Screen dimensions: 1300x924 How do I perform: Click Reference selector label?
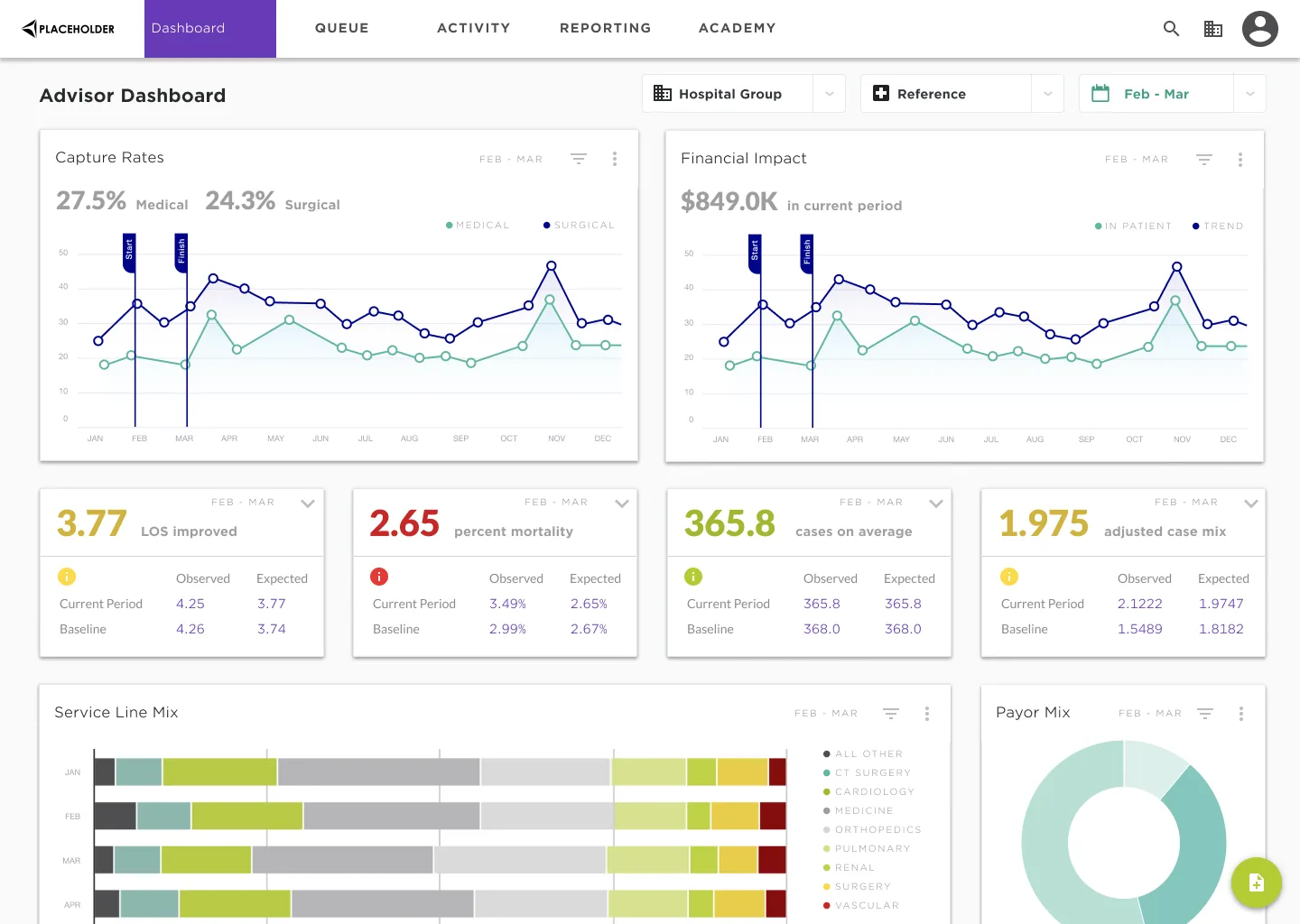[932, 94]
